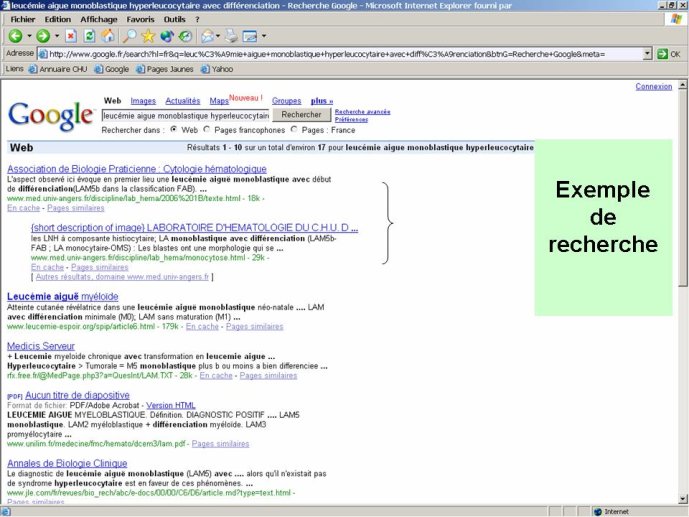Open Association de Biologie Praticienne result

[x=137, y=169]
